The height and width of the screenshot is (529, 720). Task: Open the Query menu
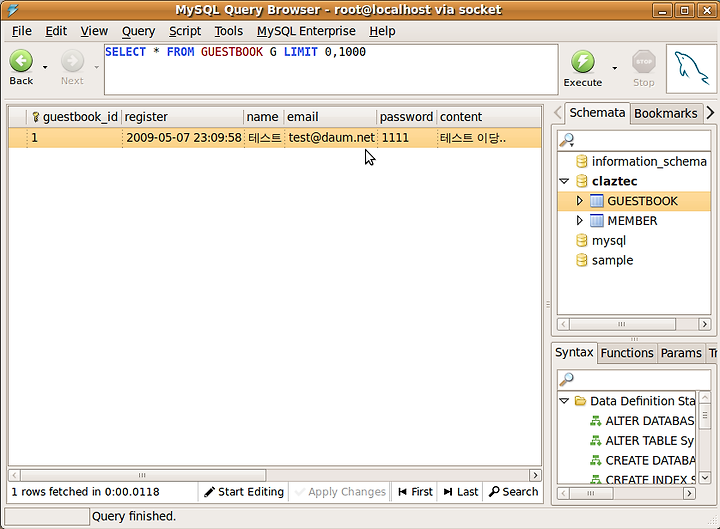tap(138, 31)
